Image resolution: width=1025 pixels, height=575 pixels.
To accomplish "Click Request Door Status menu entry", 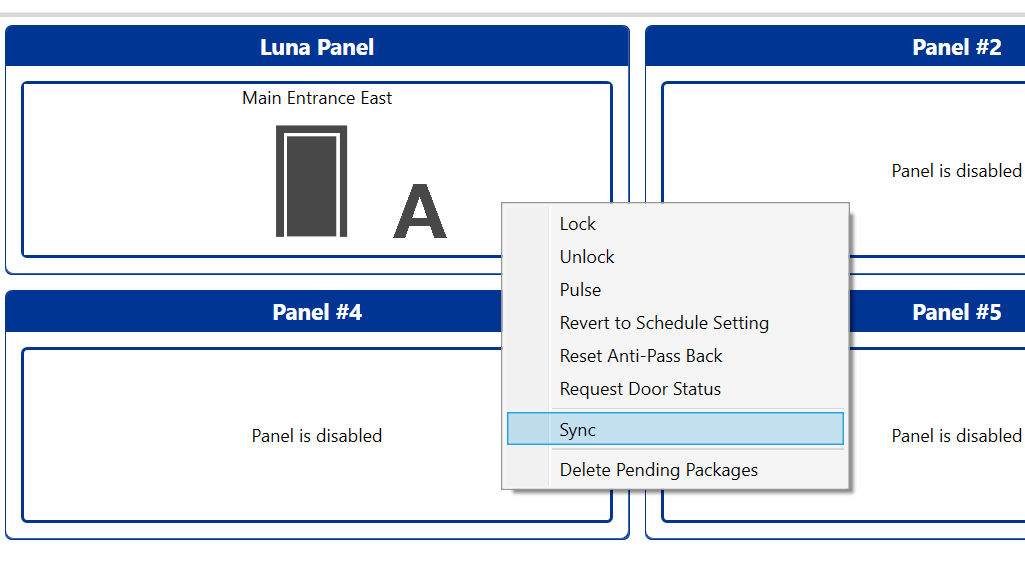I will pos(640,389).
